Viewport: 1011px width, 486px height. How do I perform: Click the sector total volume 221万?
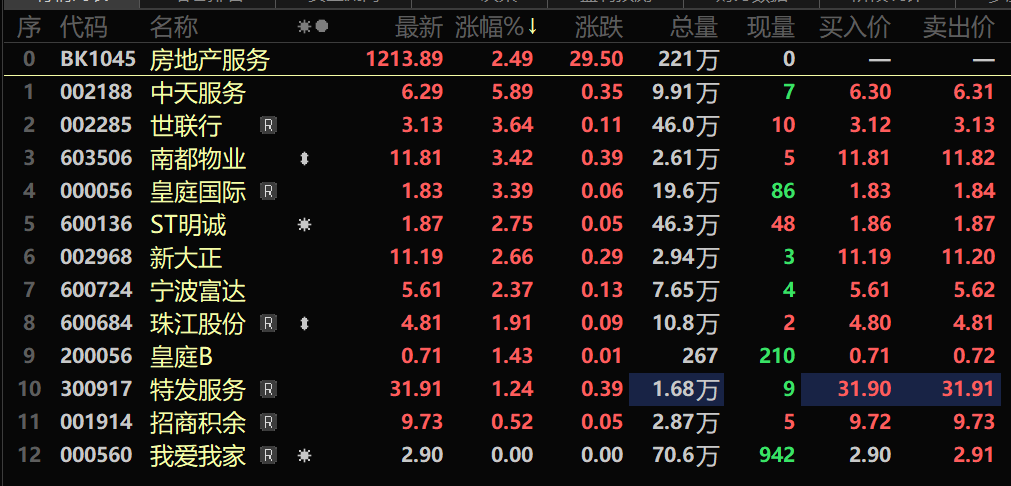coord(688,60)
